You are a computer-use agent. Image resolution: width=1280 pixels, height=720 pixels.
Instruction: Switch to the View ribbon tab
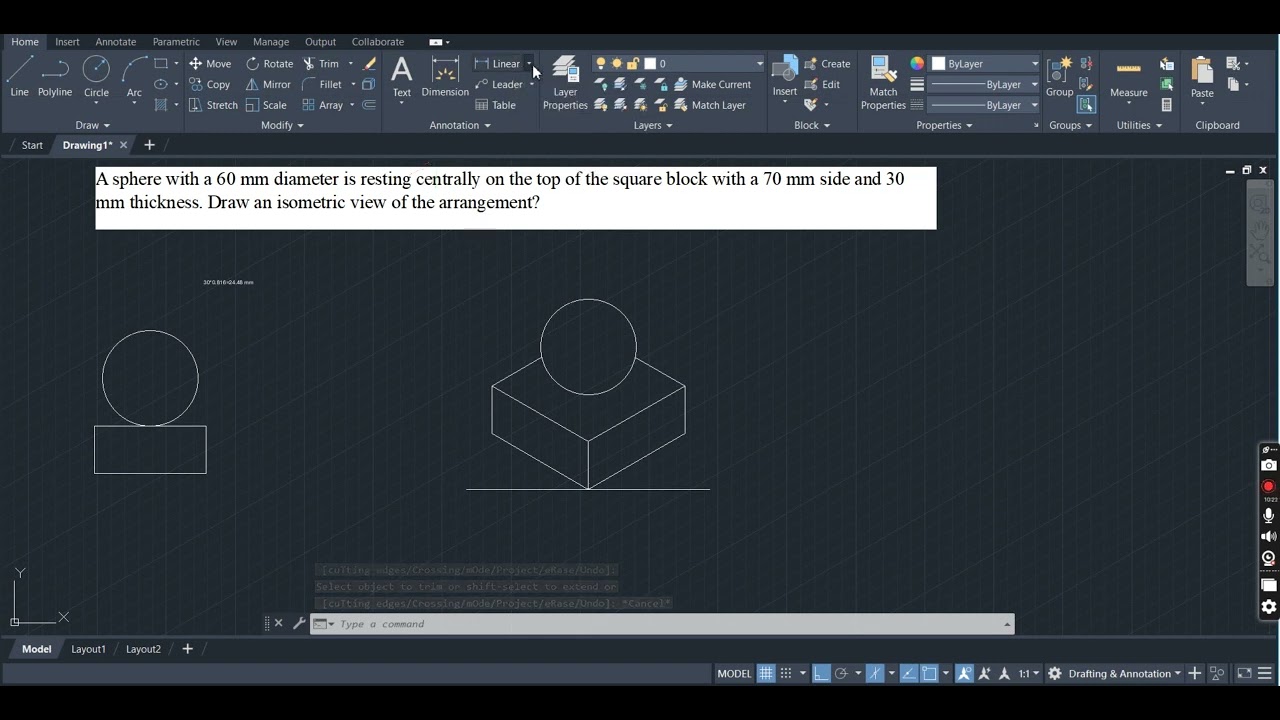click(x=226, y=42)
